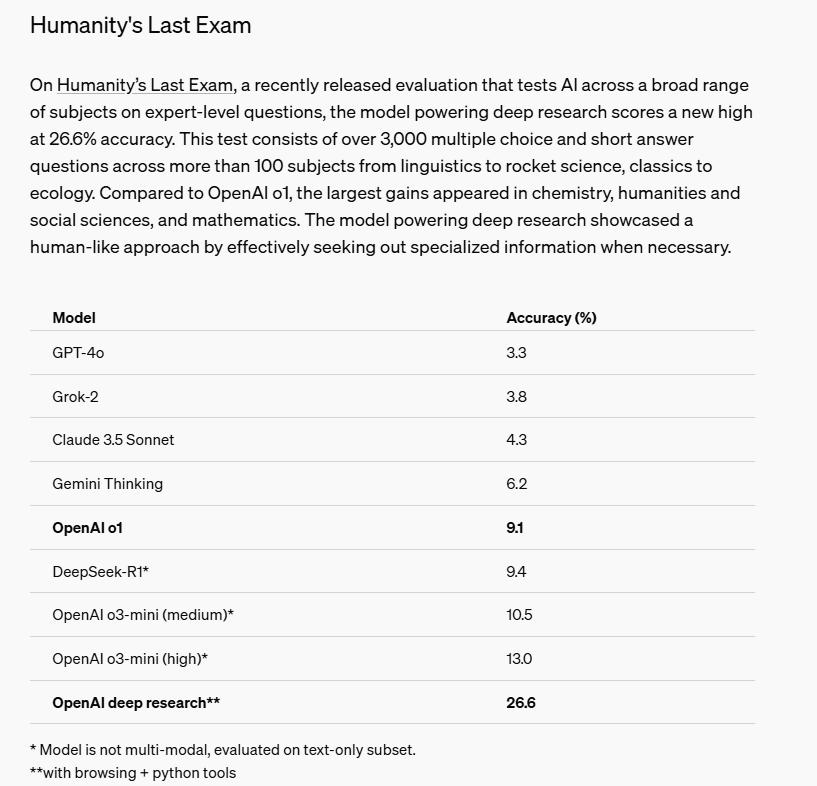
Task: Click the OpenAI o3-mini (high)* entry
Action: click(130, 659)
